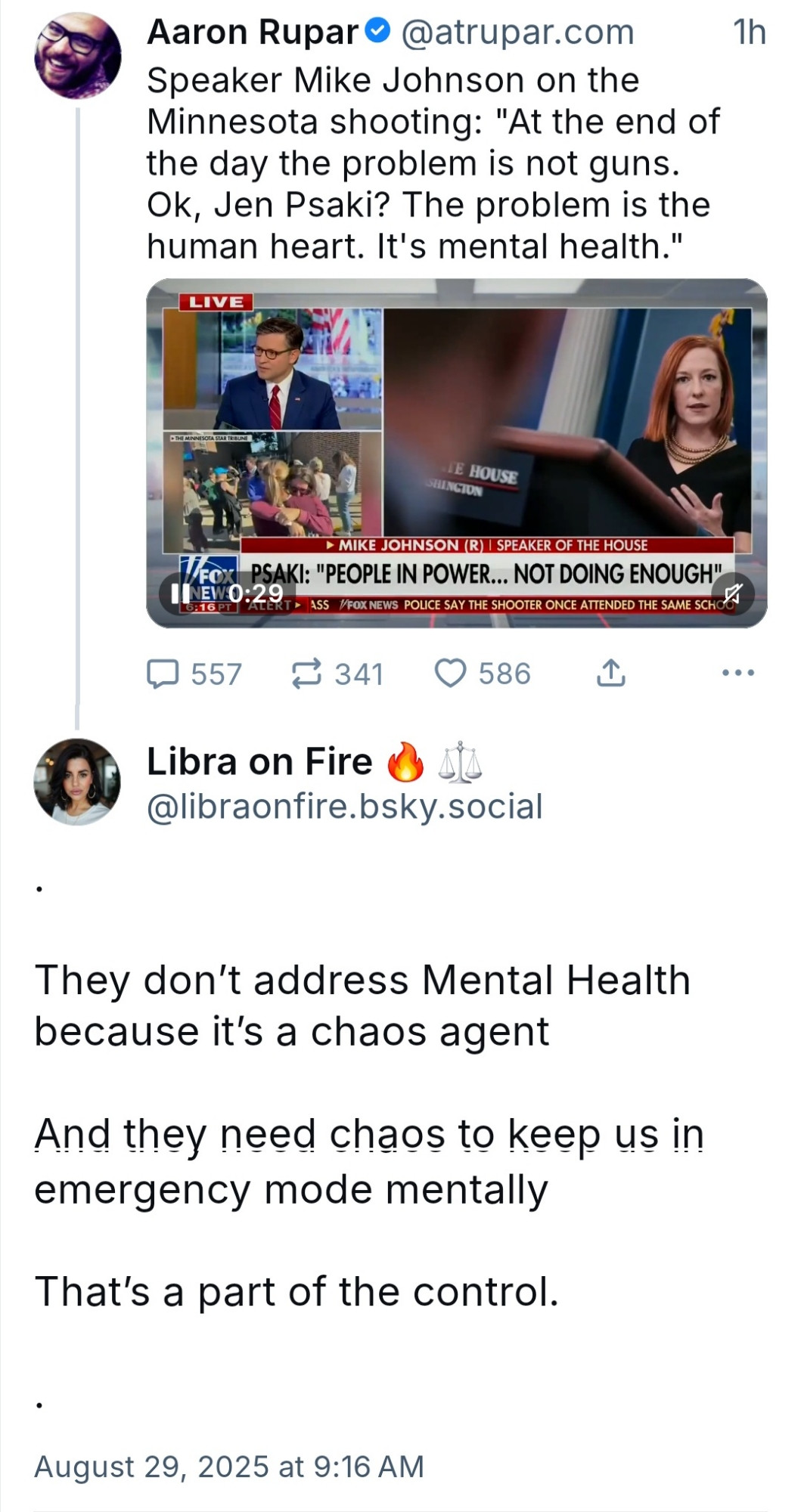Unmute the video with the speaker icon
The width and height of the screenshot is (801, 1512).
[732, 593]
